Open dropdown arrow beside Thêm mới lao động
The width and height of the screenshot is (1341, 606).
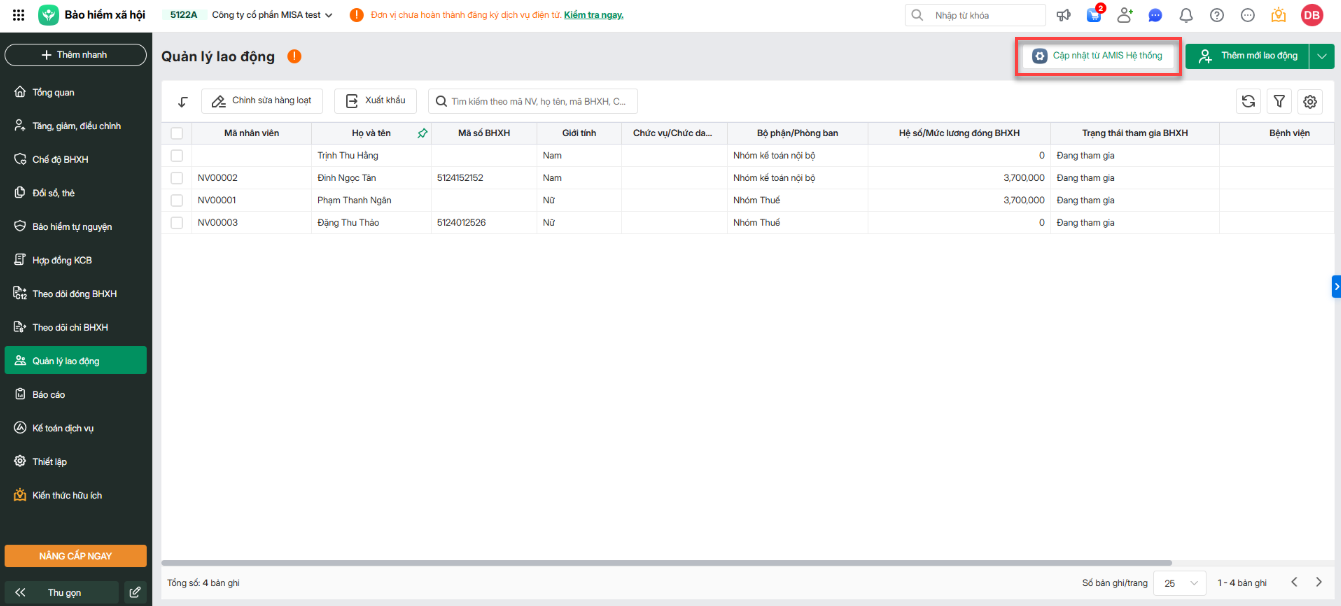(1323, 56)
